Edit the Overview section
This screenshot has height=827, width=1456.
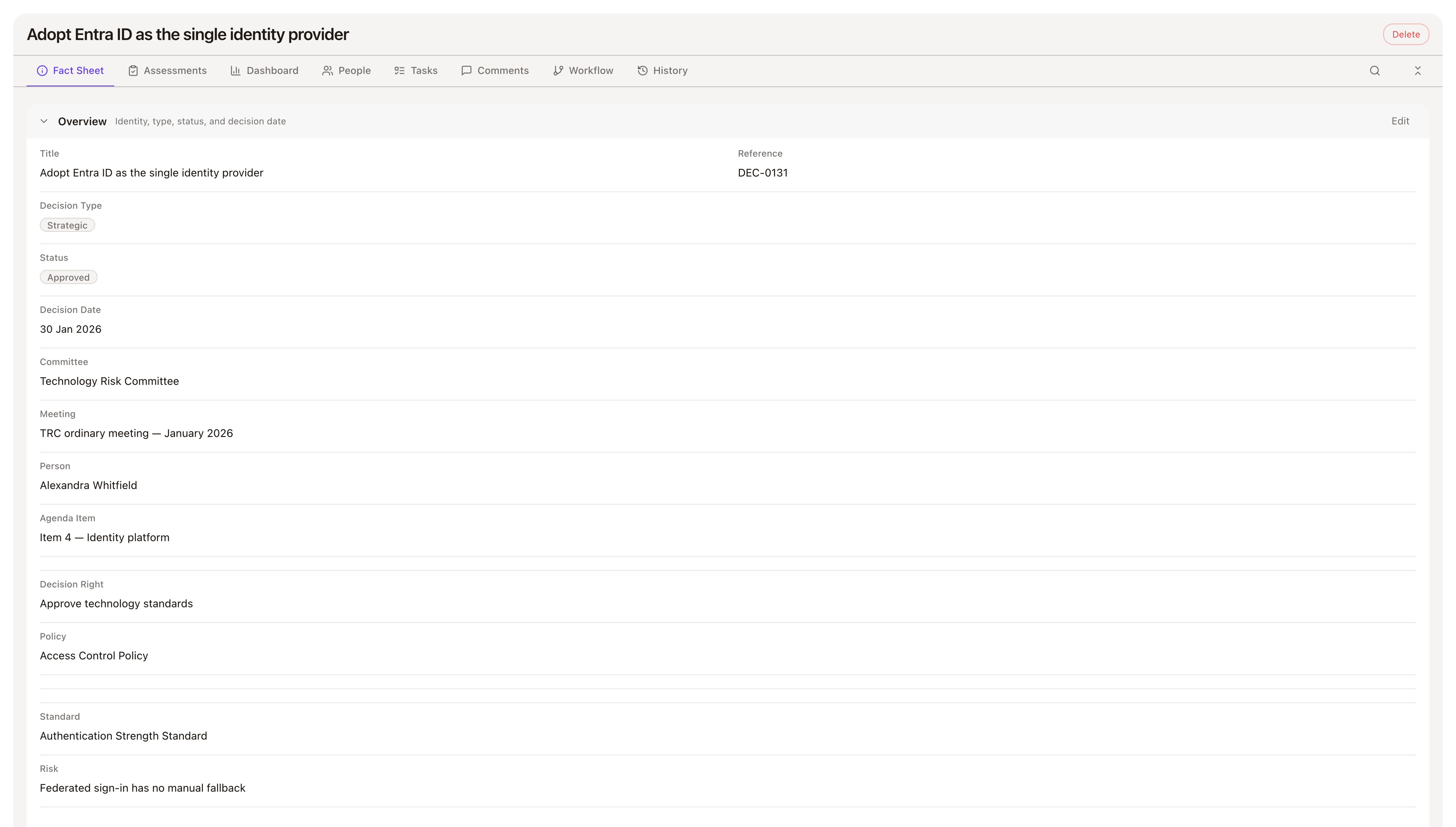click(1400, 121)
